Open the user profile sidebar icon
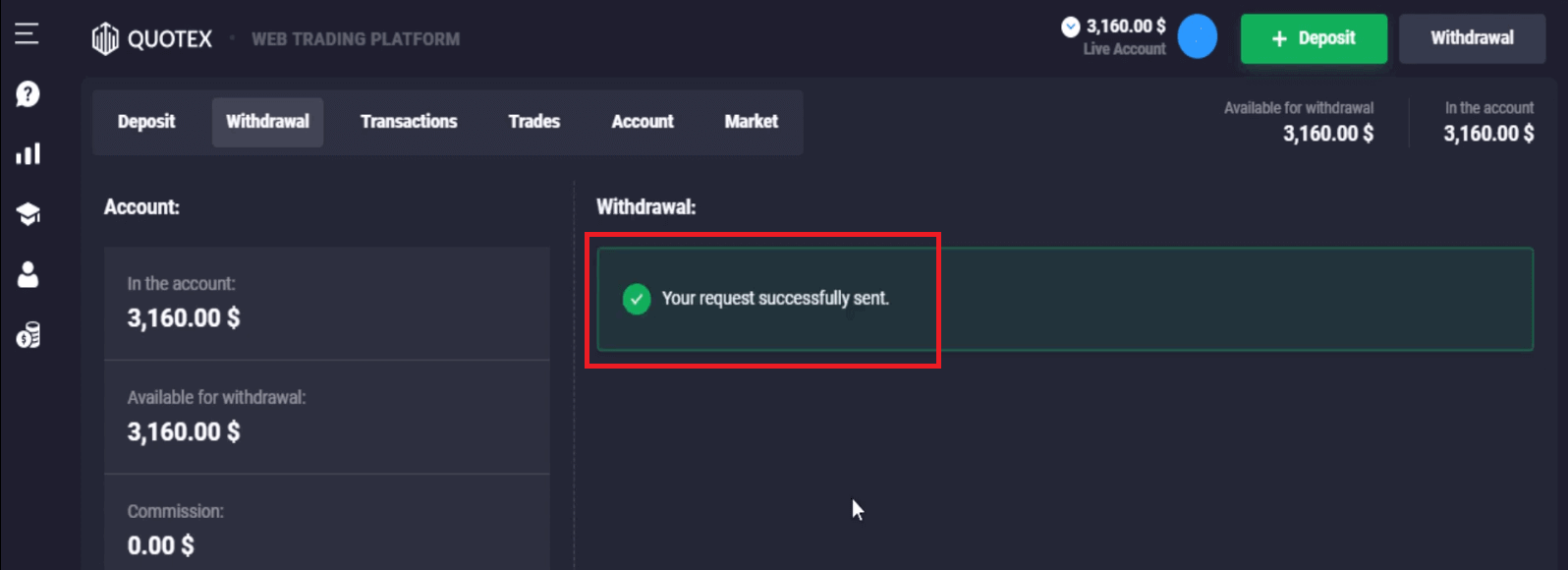 [x=28, y=275]
